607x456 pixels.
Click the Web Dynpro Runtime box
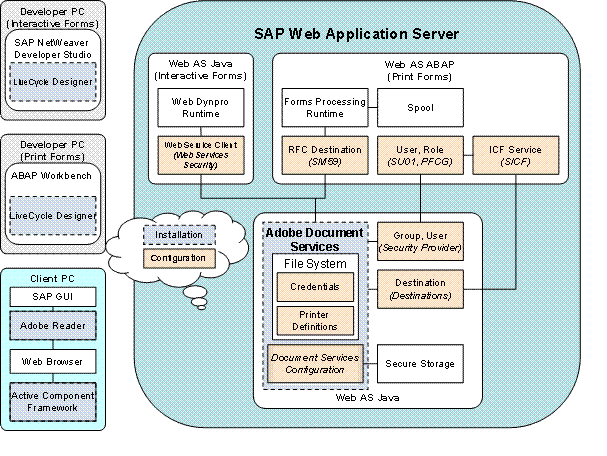(203, 108)
